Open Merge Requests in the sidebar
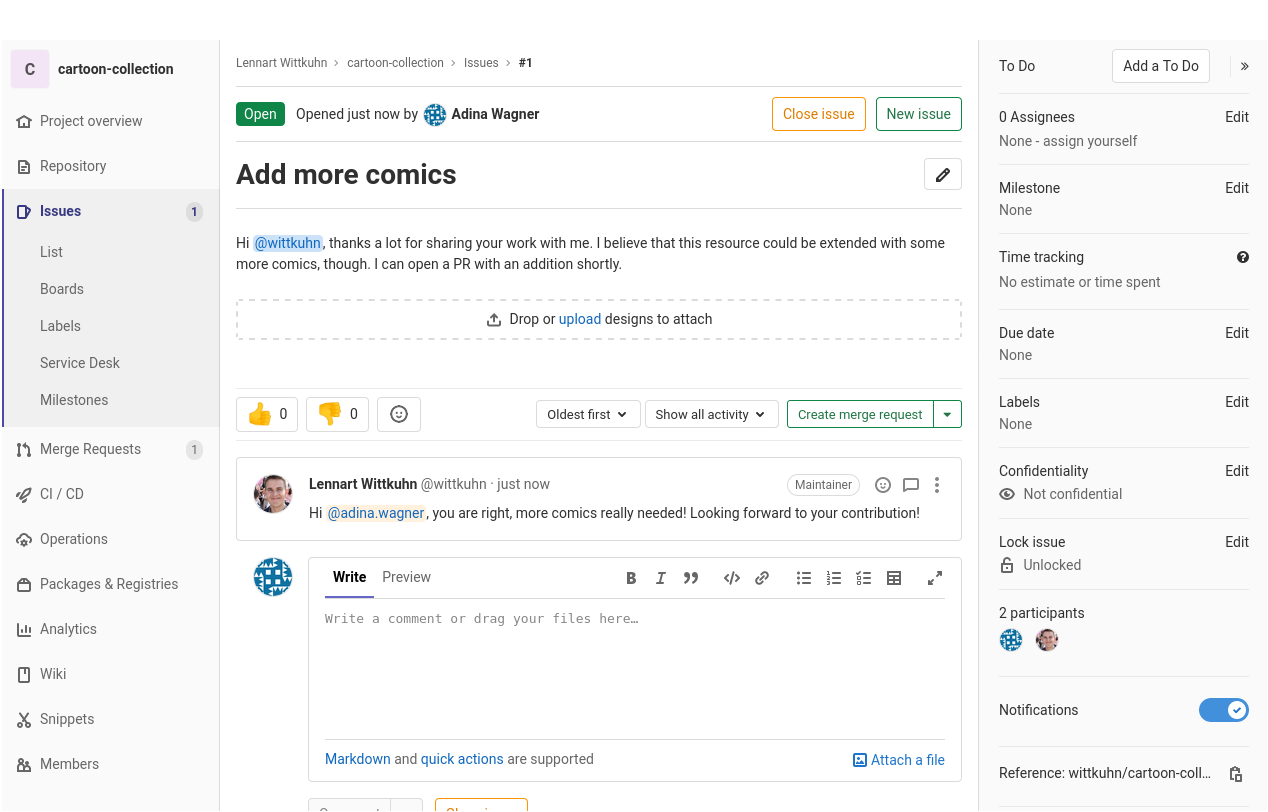This screenshot has width=1268, height=812. point(90,449)
